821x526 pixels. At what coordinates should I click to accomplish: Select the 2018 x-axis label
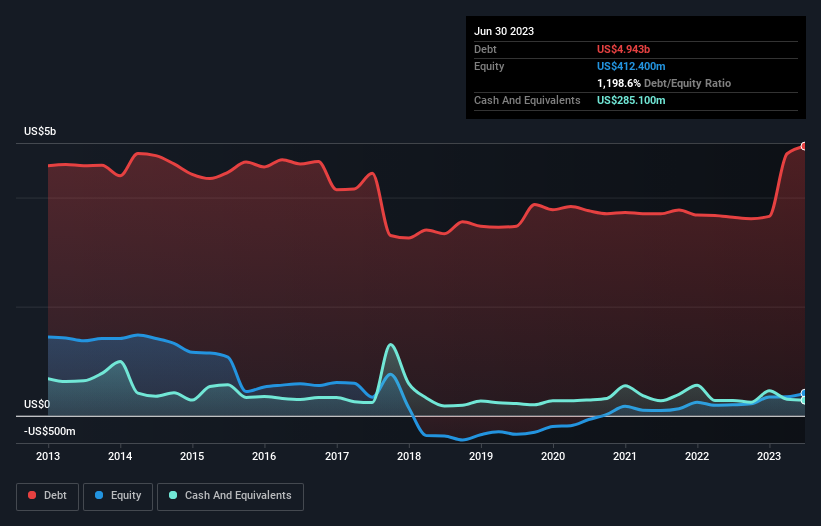click(409, 456)
